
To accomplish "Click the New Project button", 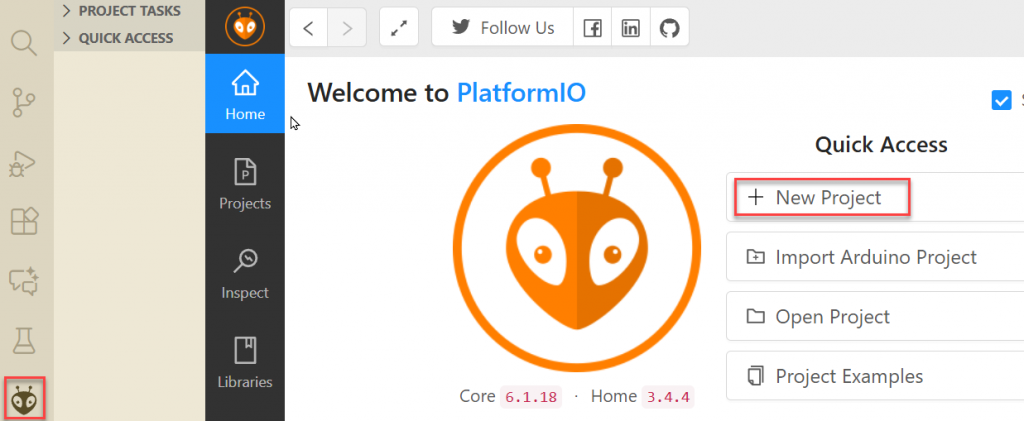I will (x=822, y=198).
